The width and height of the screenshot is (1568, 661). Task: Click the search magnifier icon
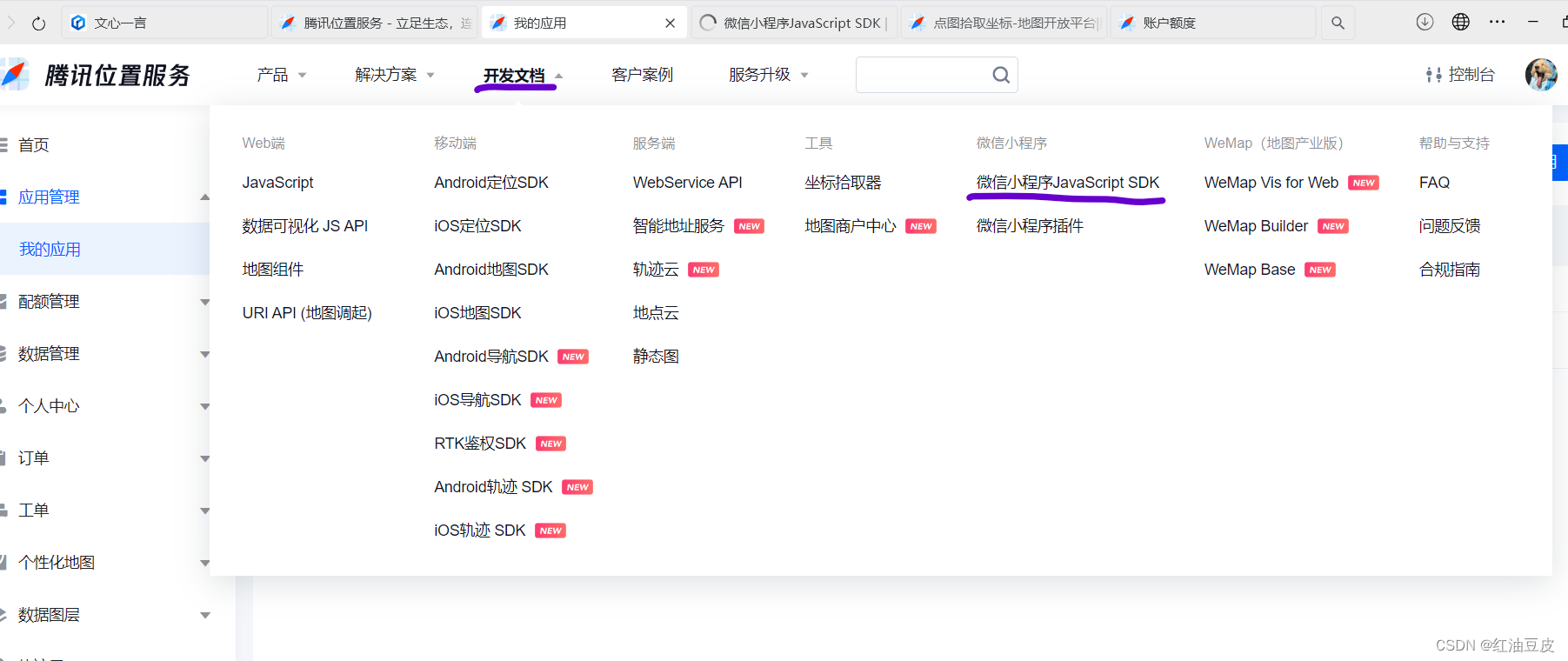tap(1001, 75)
